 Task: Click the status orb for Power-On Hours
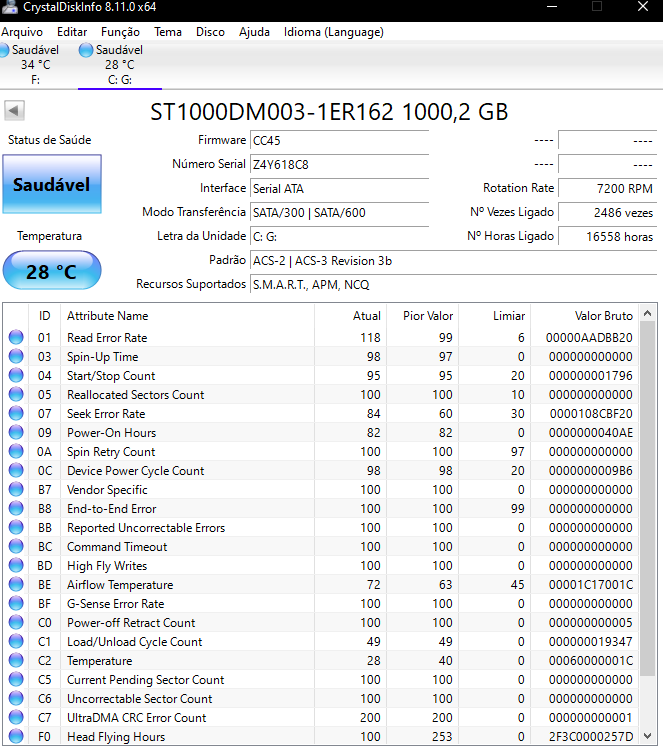pos(16,432)
